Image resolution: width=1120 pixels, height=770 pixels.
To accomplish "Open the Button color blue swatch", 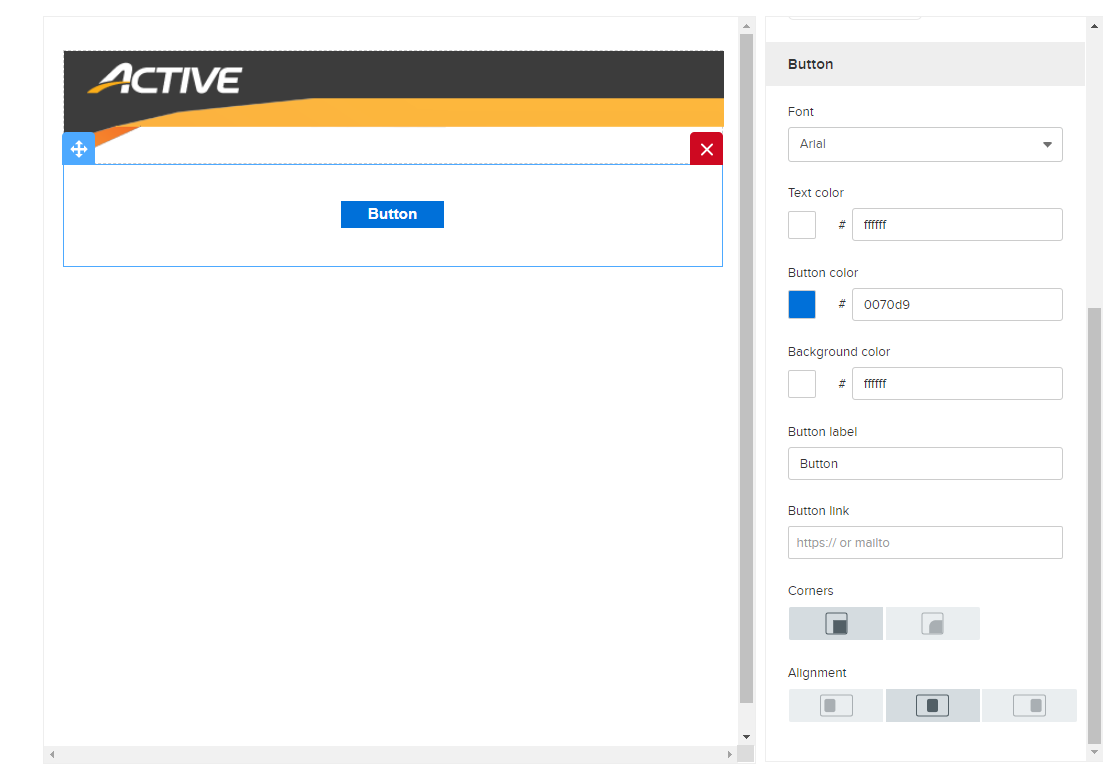I will (802, 305).
